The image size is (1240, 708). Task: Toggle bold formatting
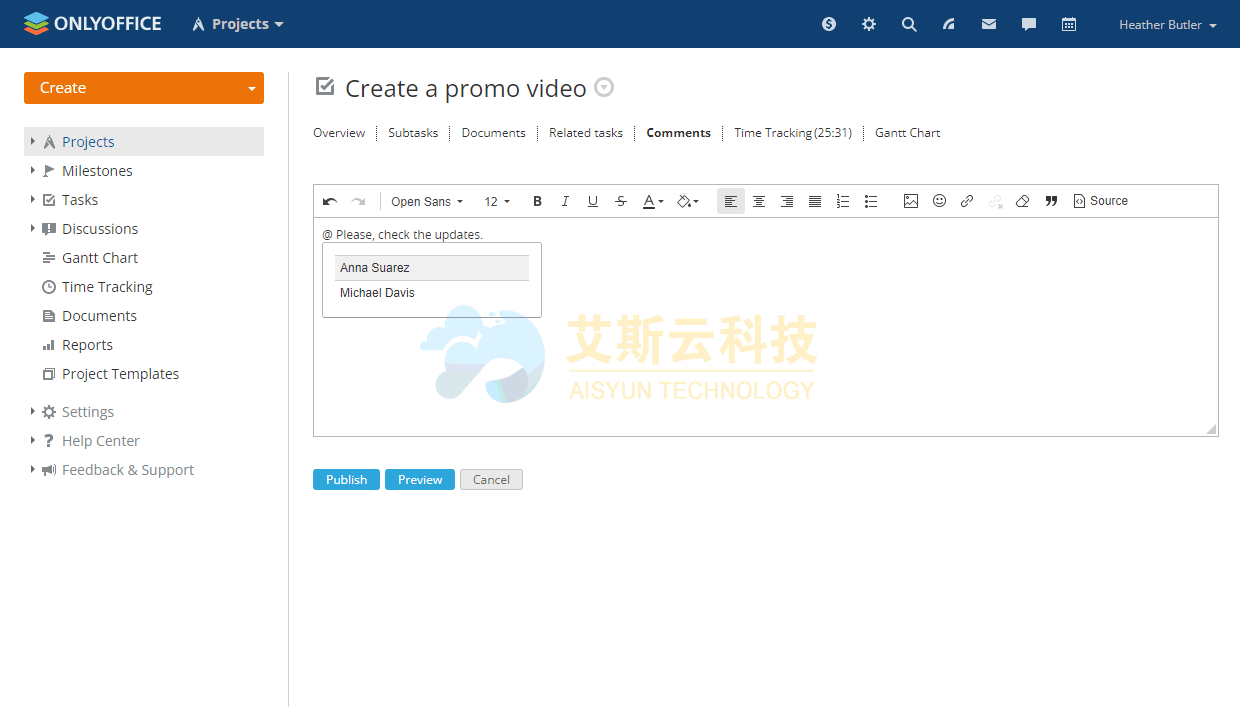click(x=537, y=201)
